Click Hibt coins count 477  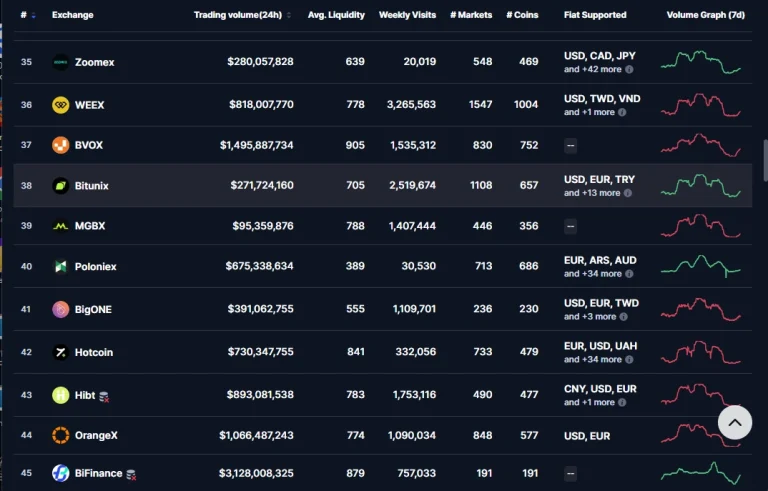click(529, 394)
